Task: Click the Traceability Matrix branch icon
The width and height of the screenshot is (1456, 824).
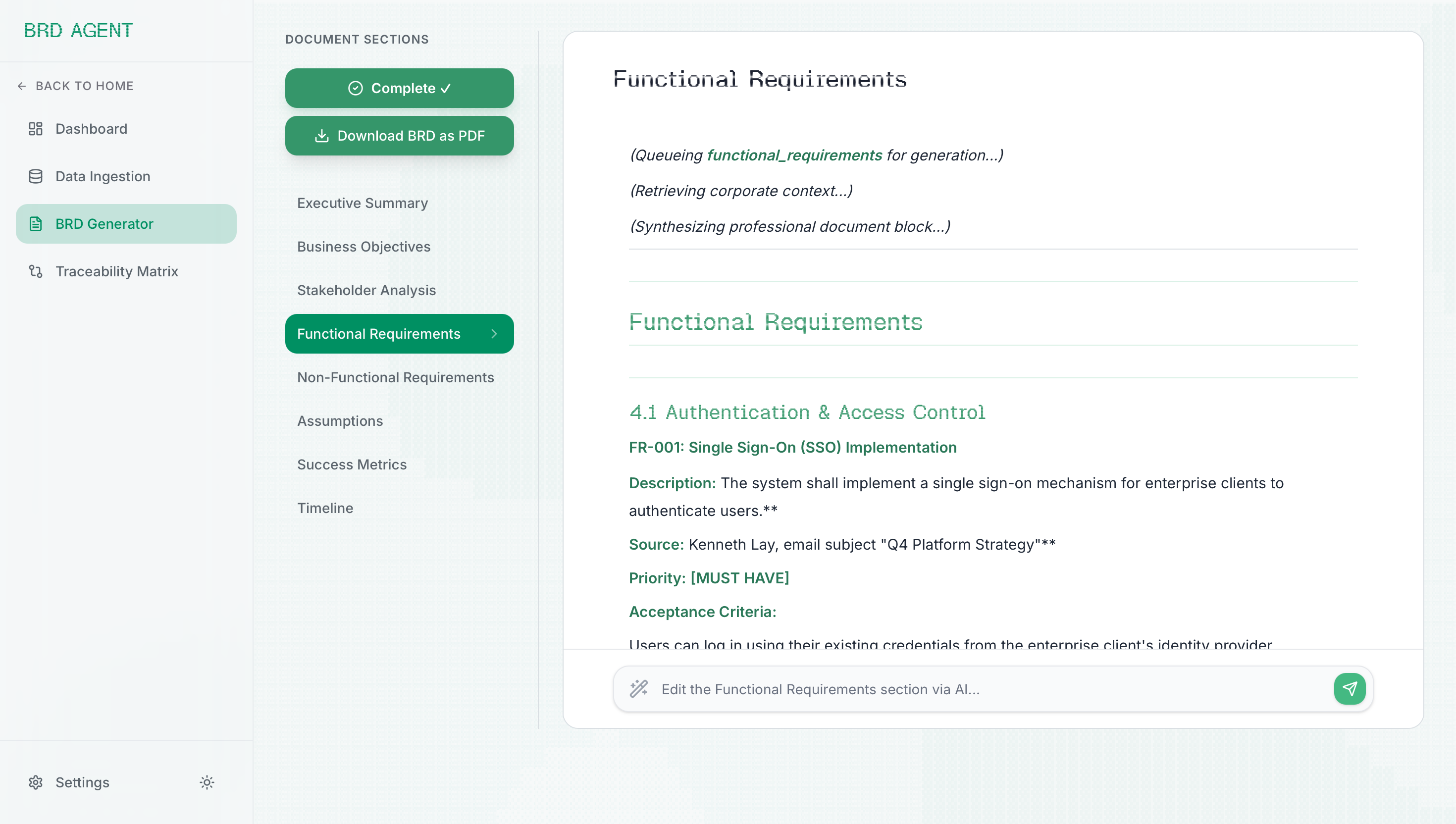Action: click(x=36, y=272)
